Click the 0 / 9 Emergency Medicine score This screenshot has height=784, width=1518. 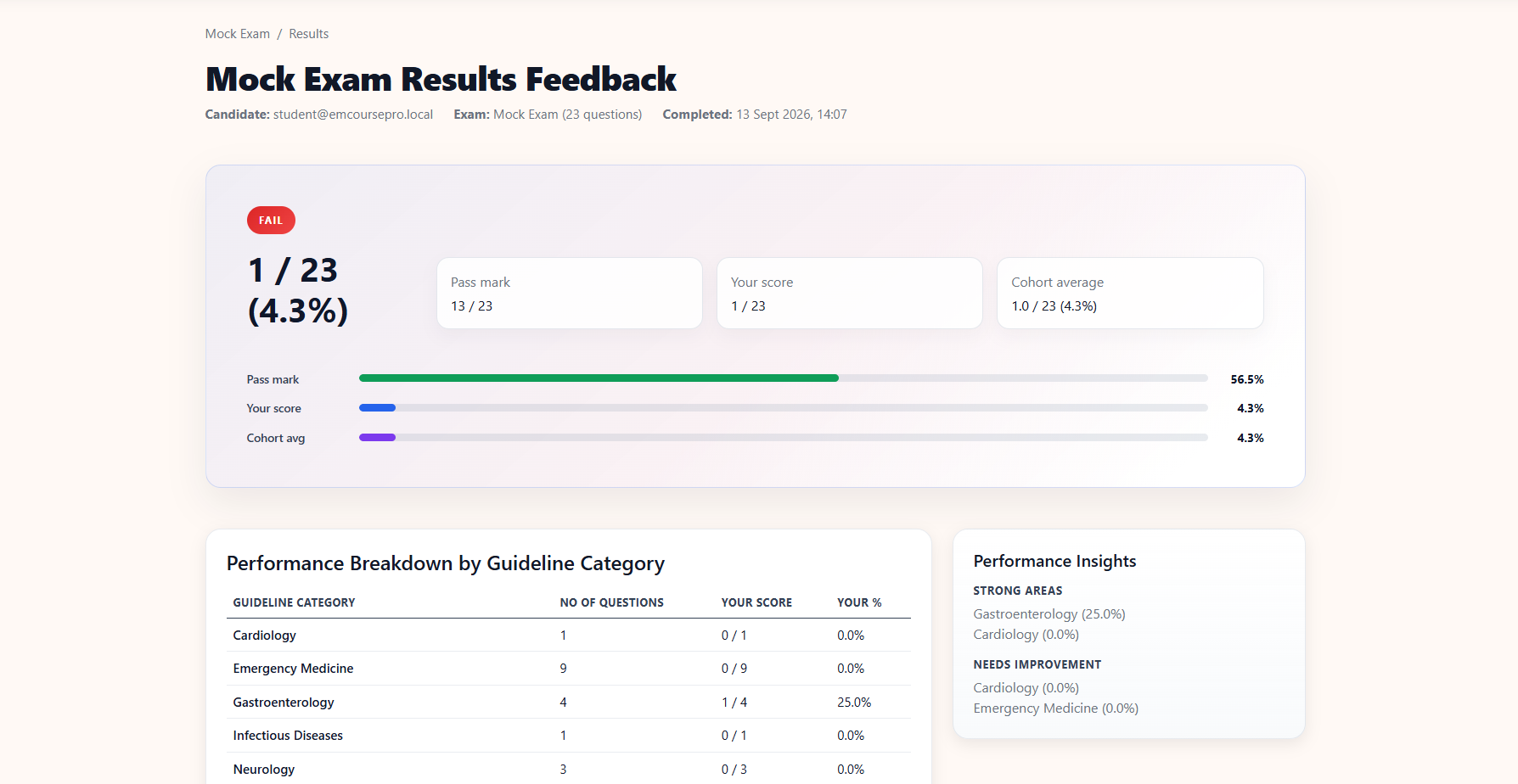[x=734, y=669]
